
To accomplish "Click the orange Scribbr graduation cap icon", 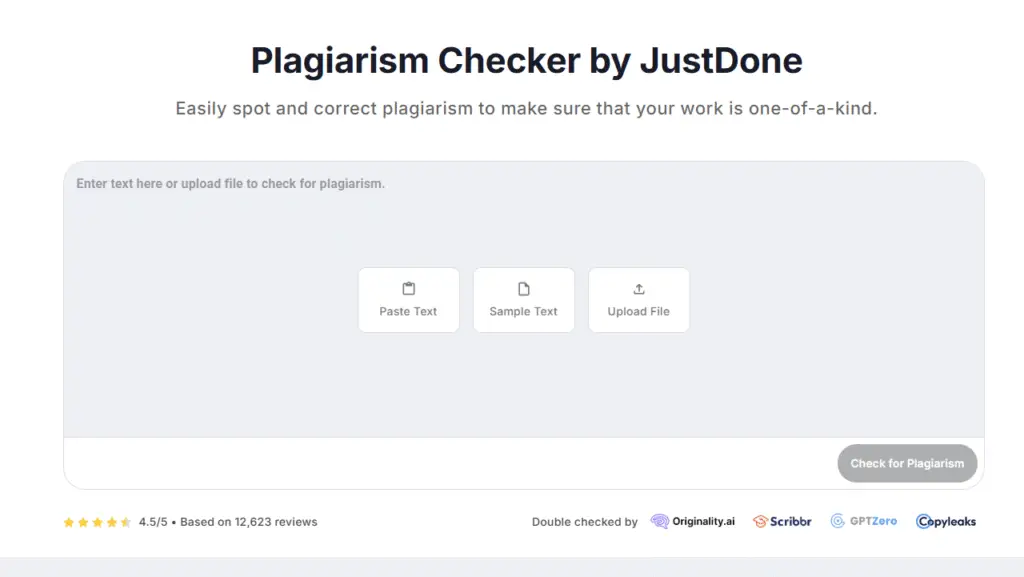I will (760, 521).
